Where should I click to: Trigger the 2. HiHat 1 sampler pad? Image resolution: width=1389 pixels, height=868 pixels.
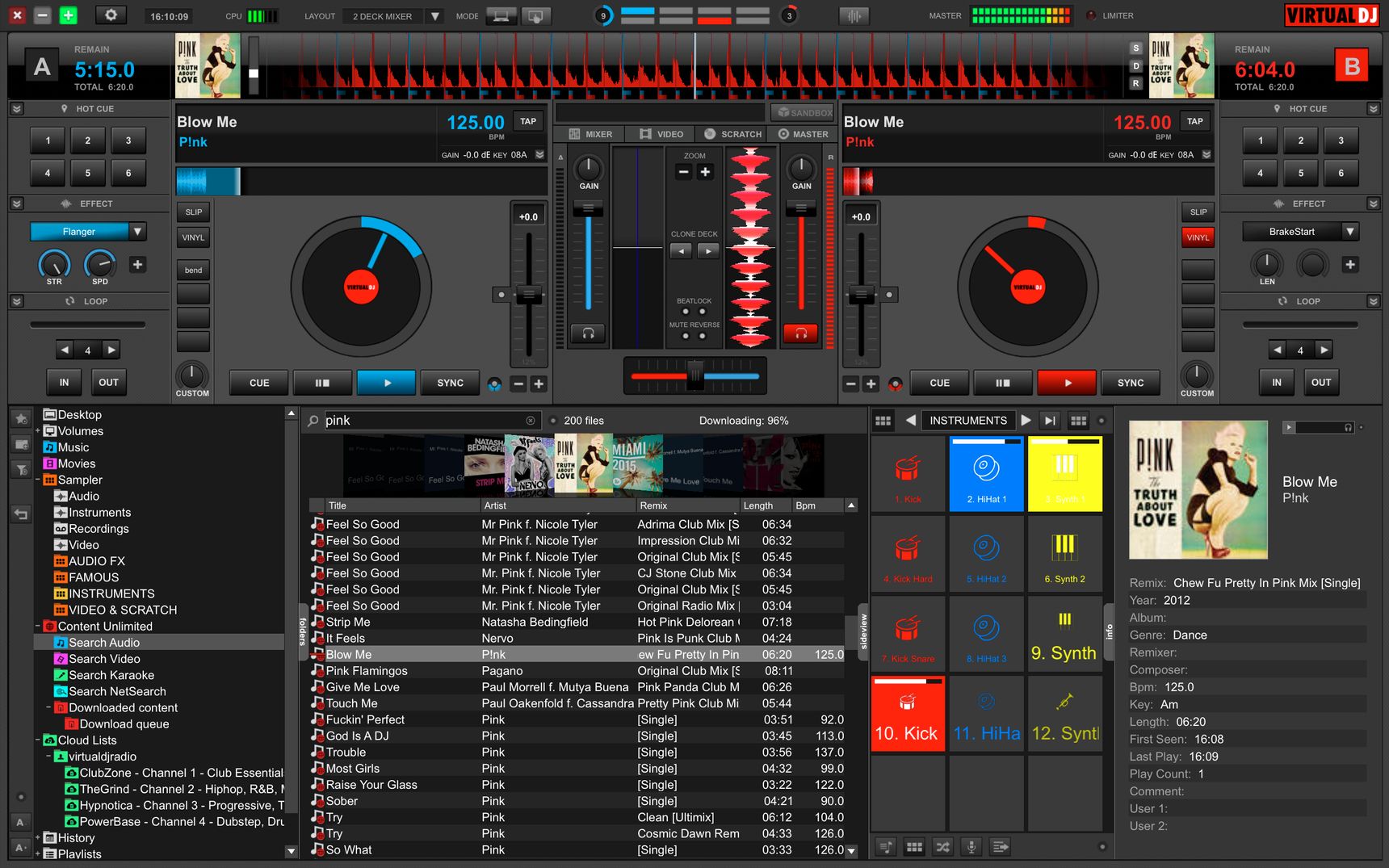pos(986,474)
